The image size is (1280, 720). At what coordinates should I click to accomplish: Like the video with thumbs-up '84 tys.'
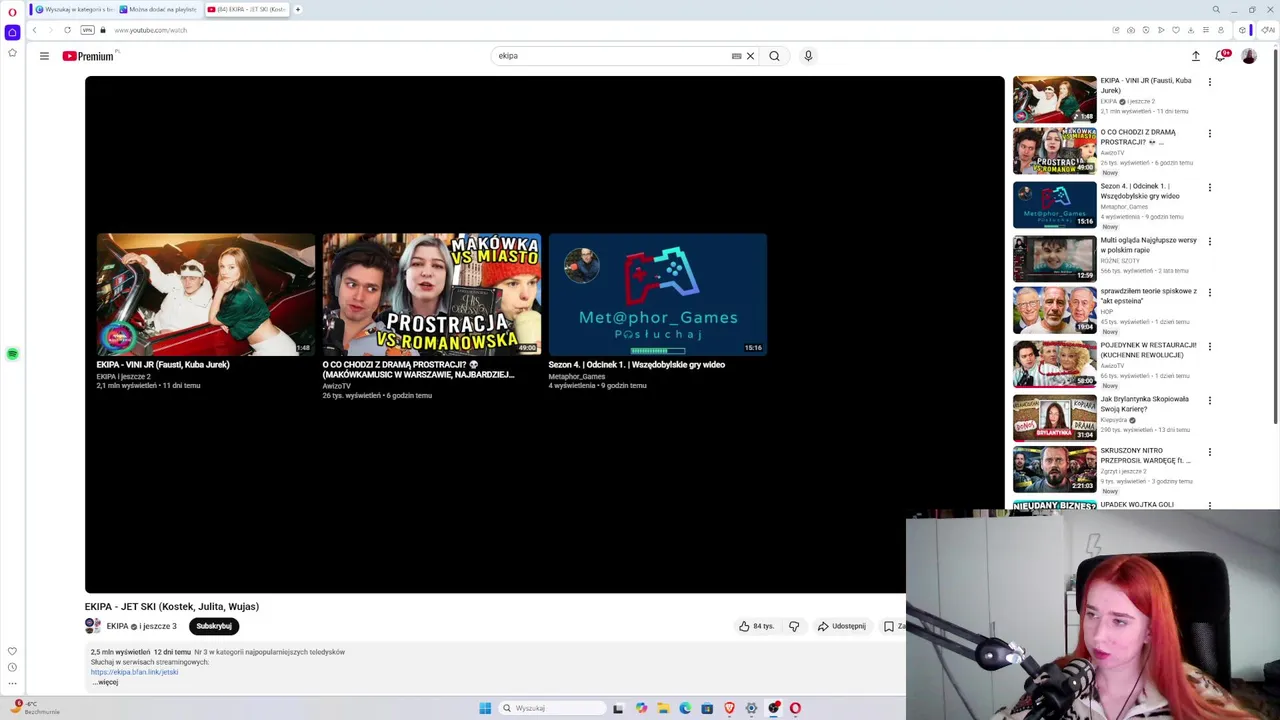pos(757,626)
